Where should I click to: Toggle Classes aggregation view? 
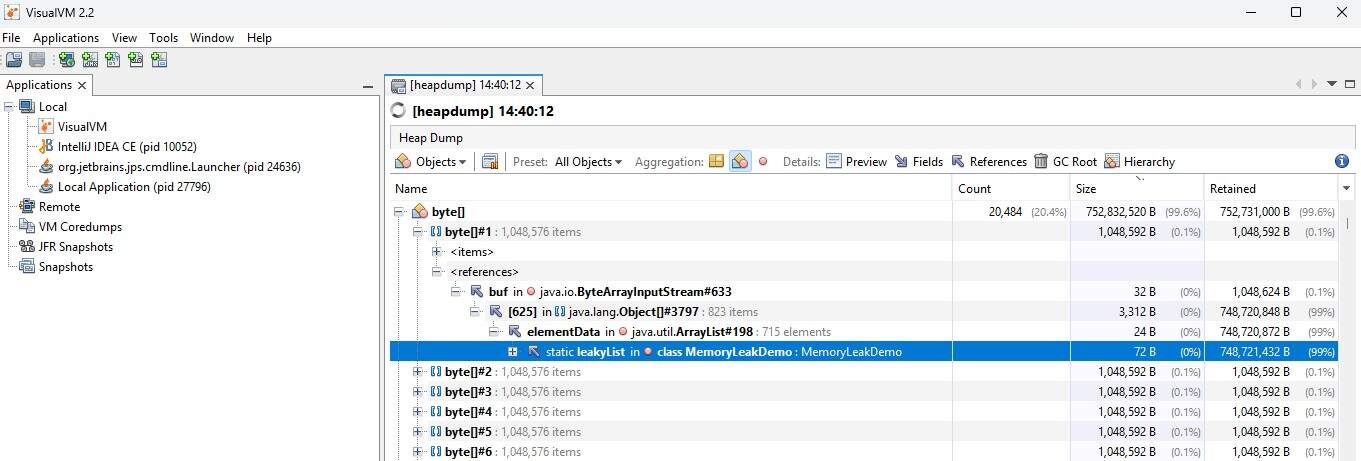point(740,161)
